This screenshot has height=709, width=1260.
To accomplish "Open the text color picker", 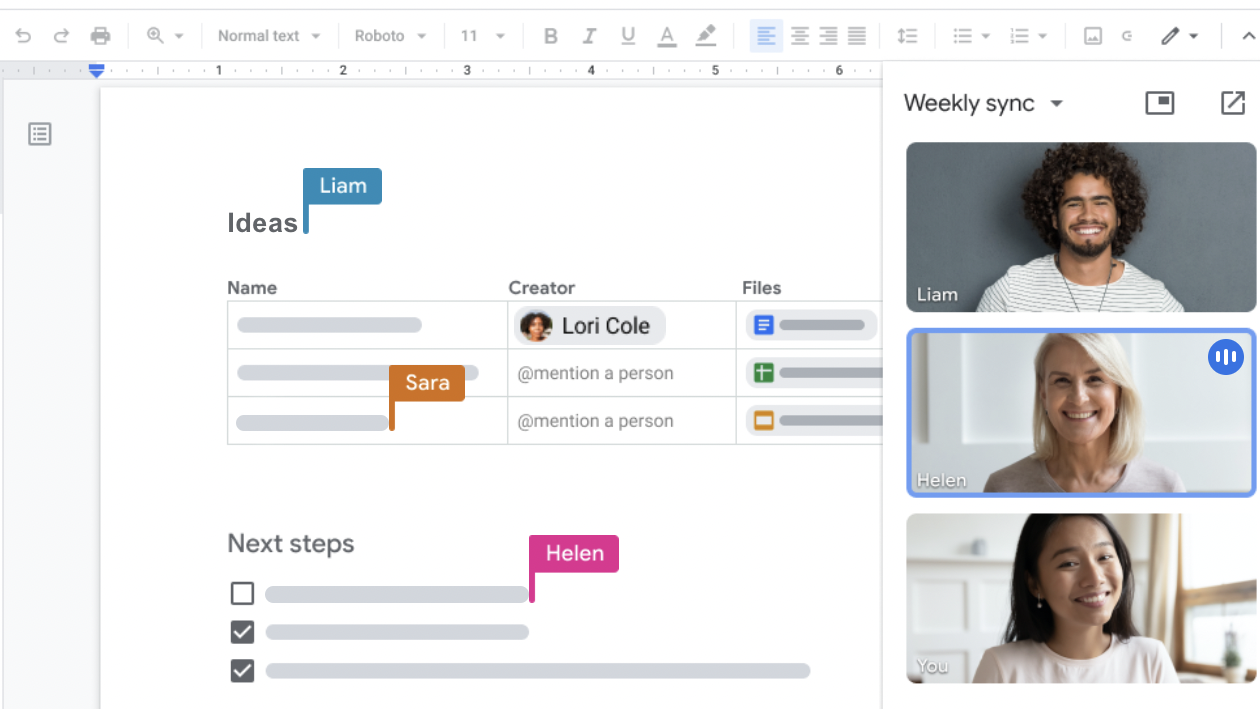I will (667, 35).
